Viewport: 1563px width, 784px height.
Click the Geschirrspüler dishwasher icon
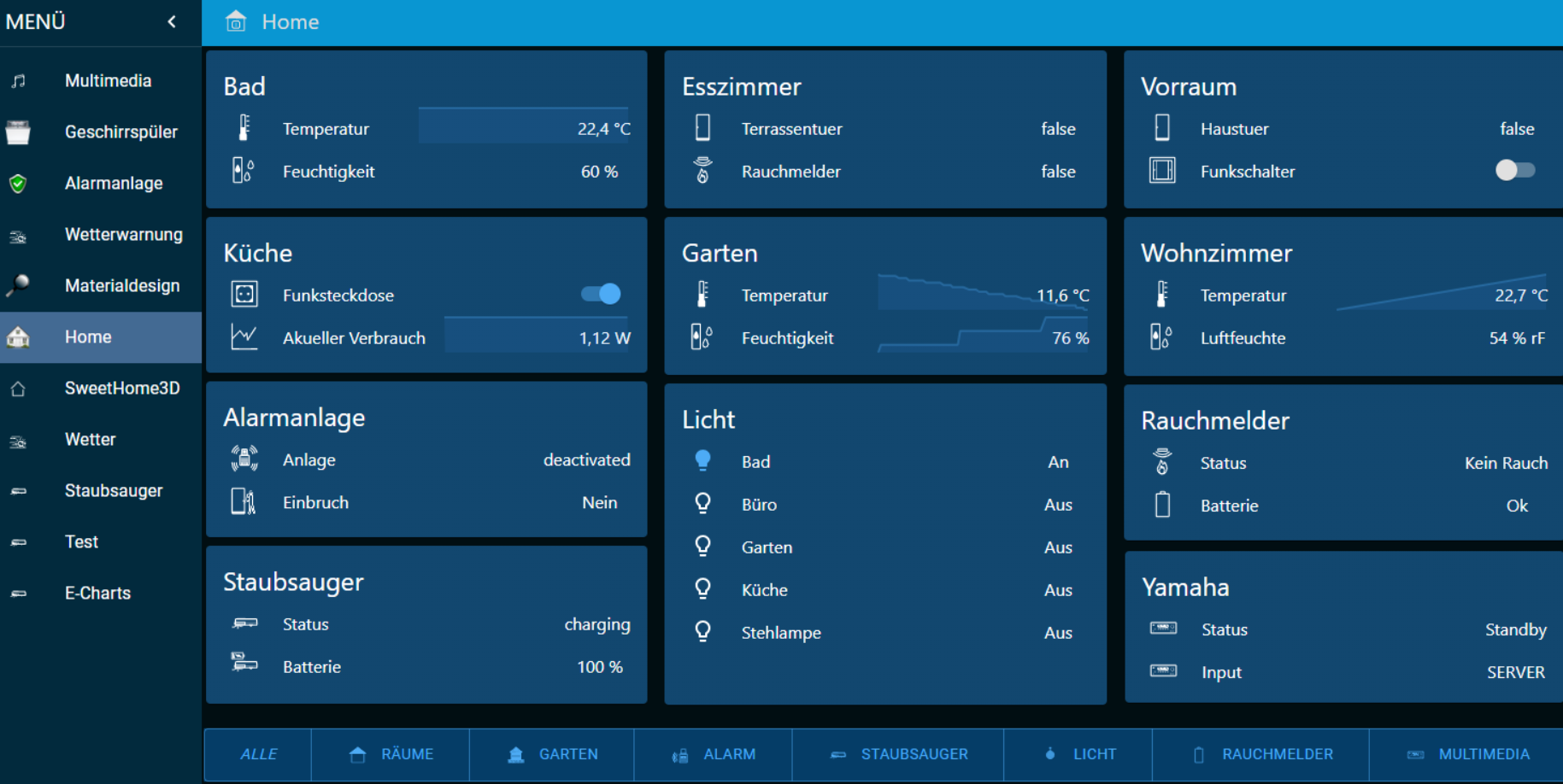(x=18, y=132)
